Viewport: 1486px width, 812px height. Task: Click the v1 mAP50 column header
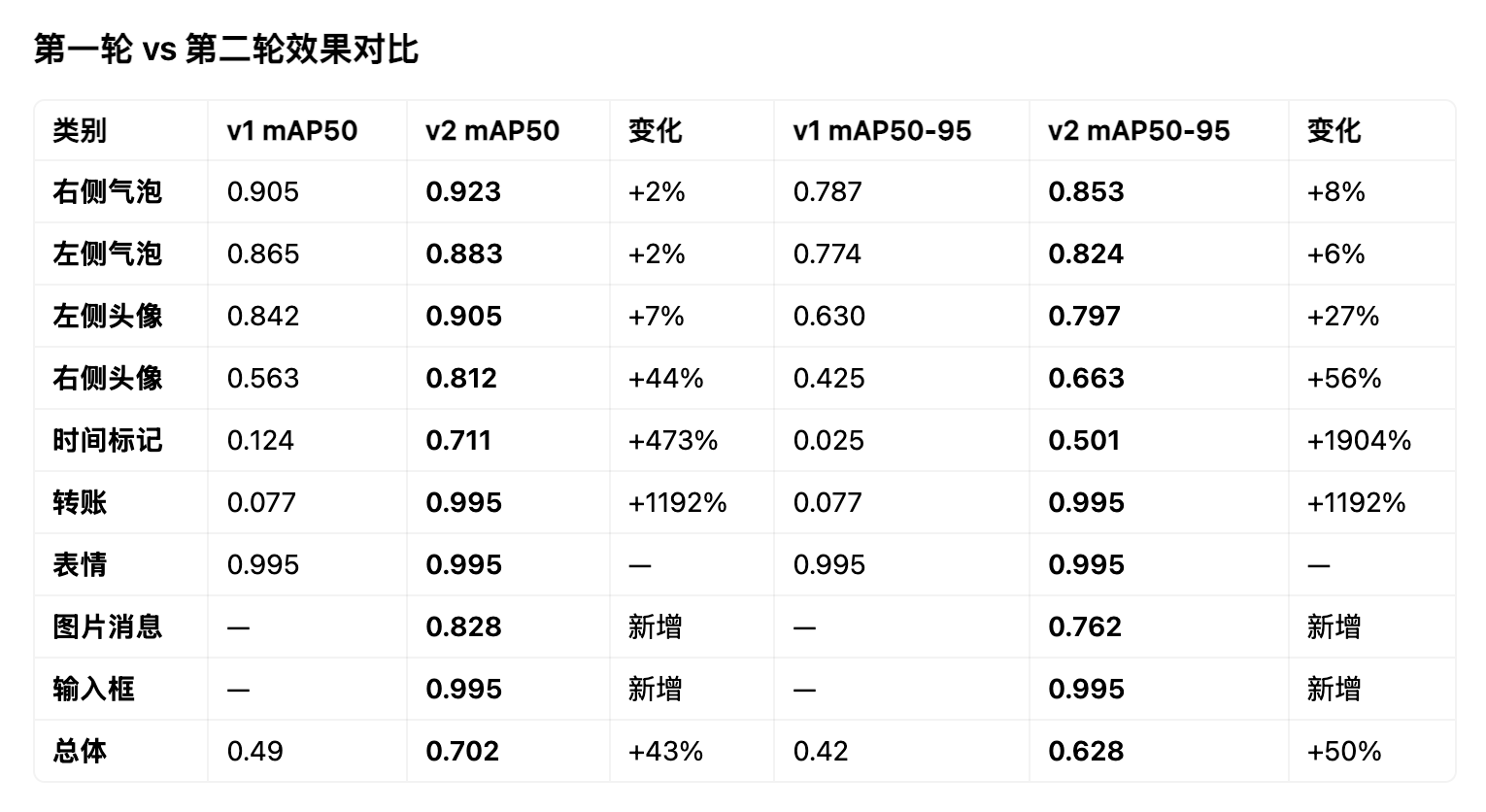(x=292, y=130)
